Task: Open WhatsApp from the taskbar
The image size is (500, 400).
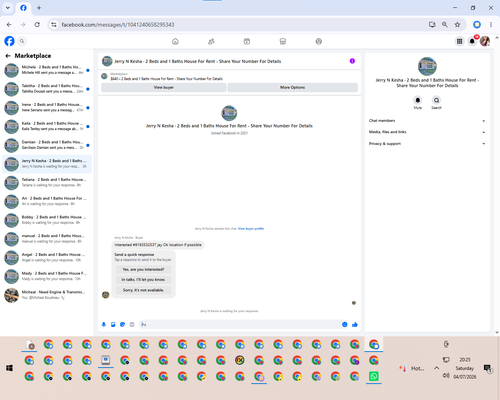Action: (374, 376)
